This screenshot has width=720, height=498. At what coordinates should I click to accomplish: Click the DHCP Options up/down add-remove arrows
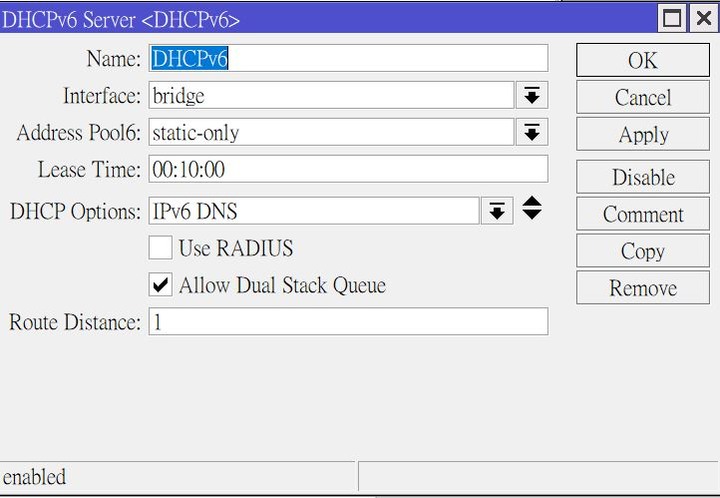[x=532, y=208]
